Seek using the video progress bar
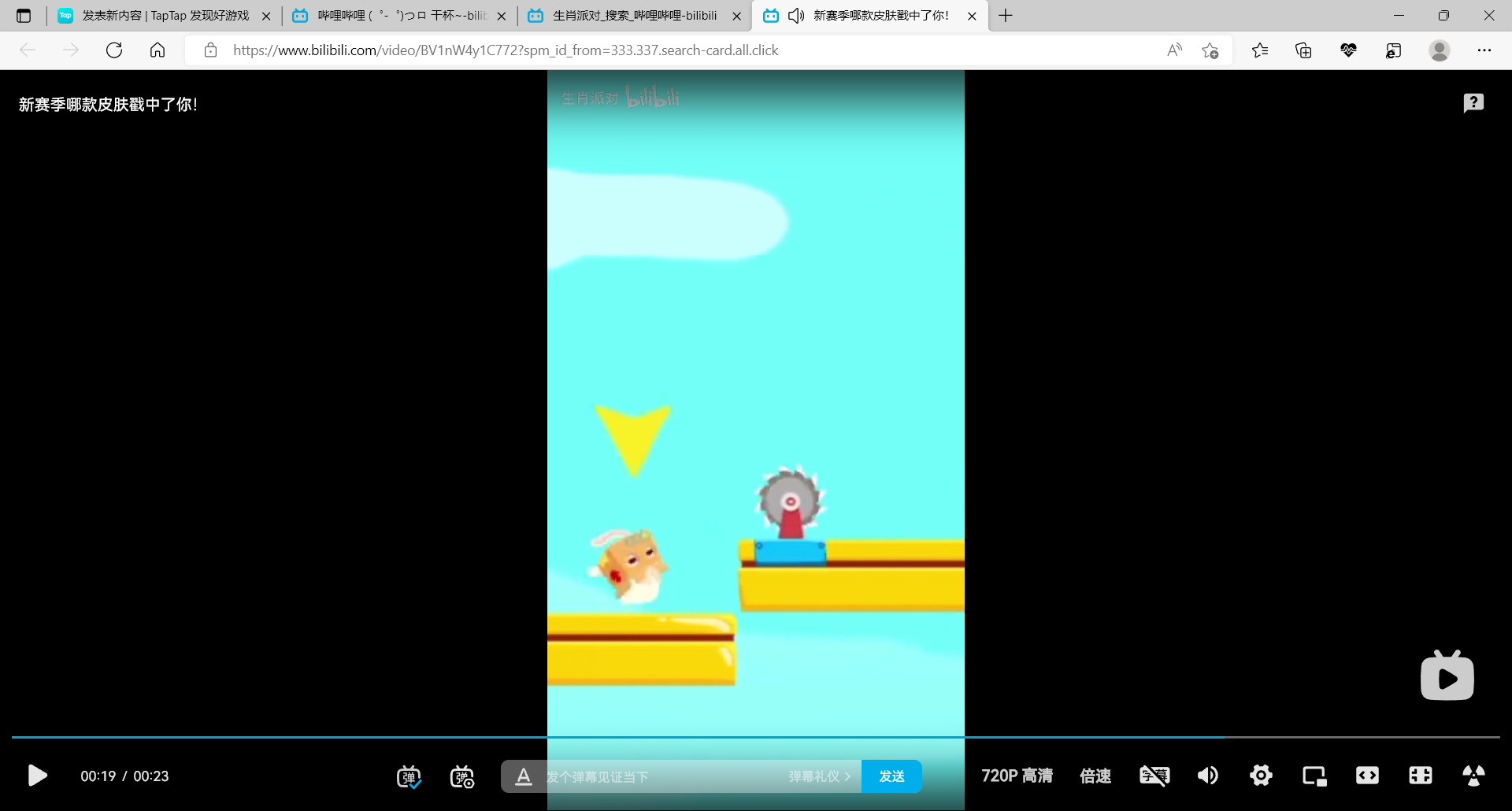Viewport: 1512px width, 811px height. tap(756, 737)
